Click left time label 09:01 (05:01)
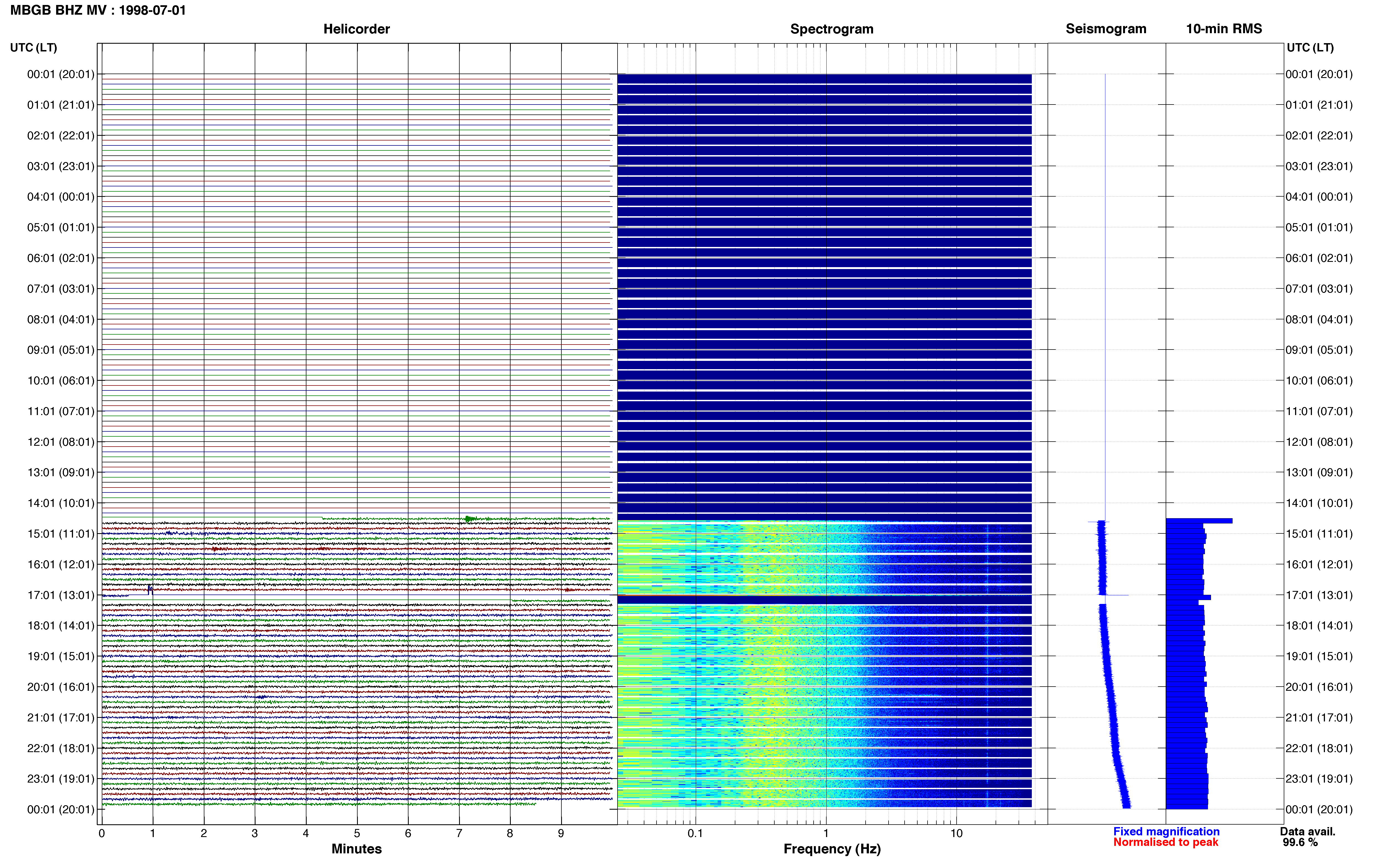 (x=61, y=350)
